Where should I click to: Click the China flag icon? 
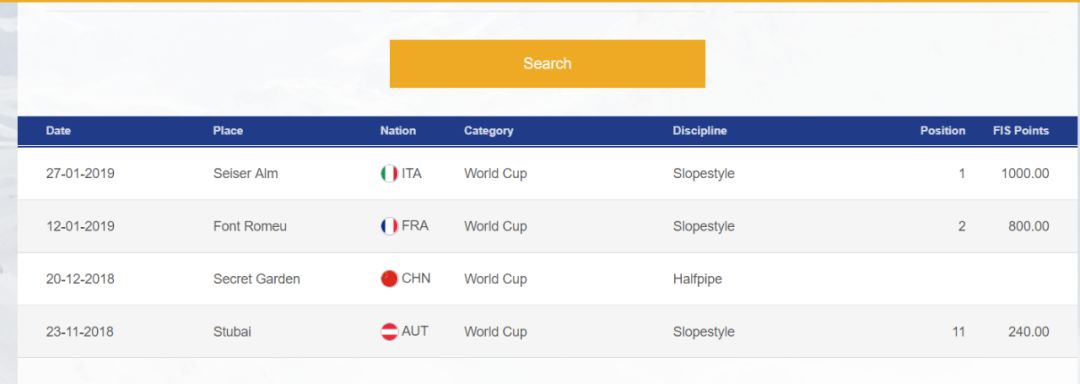click(x=389, y=279)
